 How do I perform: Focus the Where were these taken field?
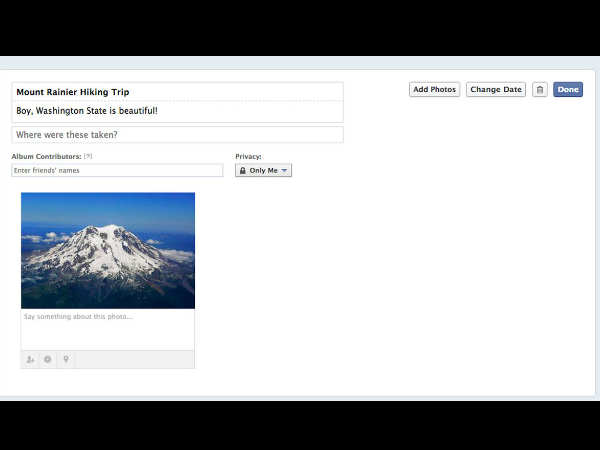point(178,135)
